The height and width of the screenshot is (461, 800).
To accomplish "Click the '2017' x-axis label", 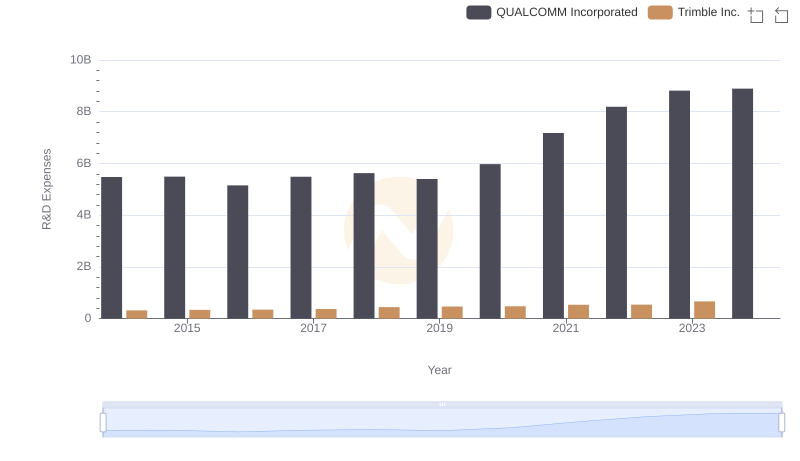I will (313, 328).
